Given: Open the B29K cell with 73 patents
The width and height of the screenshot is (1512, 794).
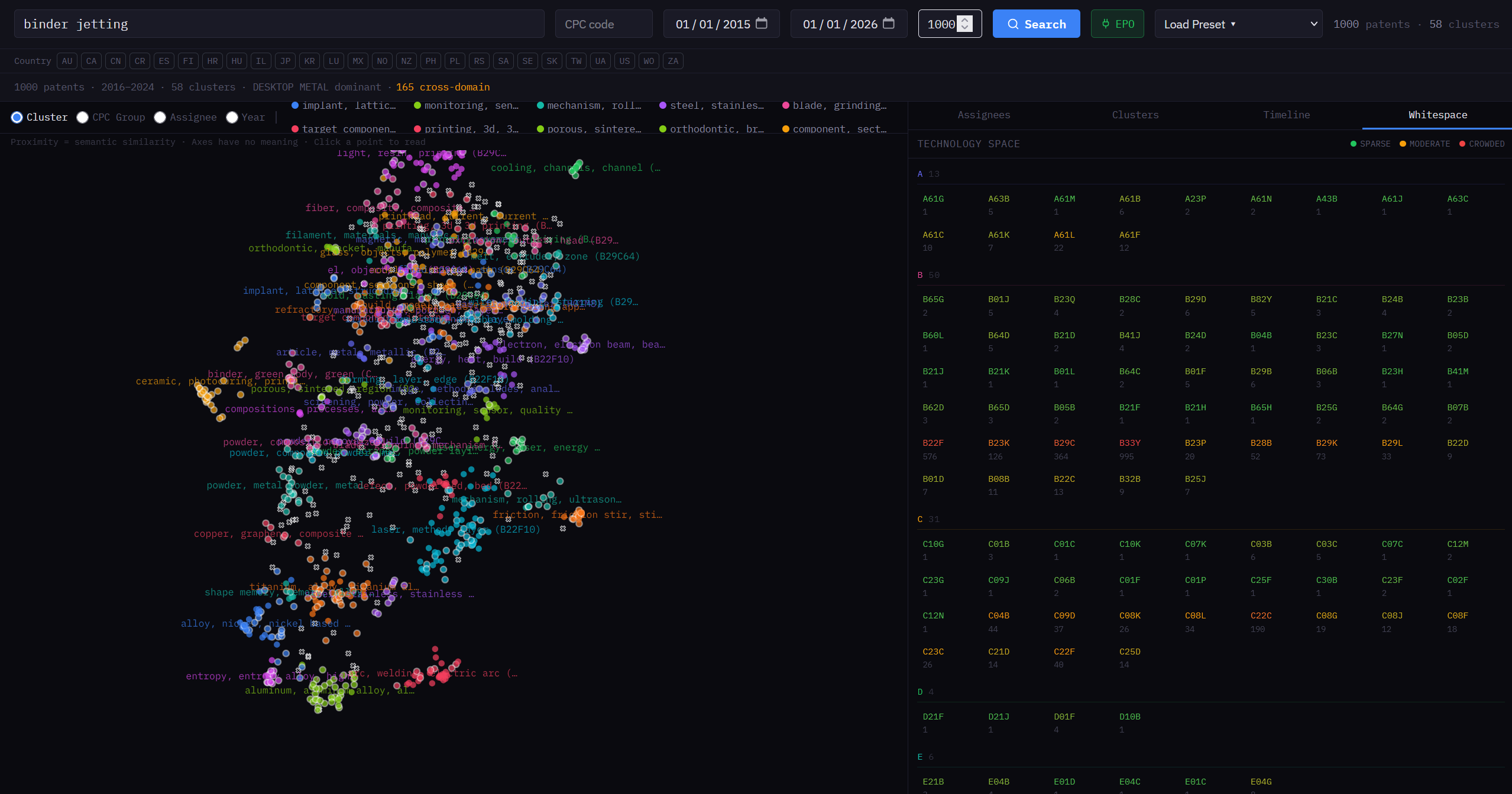Looking at the screenshot, I should 1342,449.
